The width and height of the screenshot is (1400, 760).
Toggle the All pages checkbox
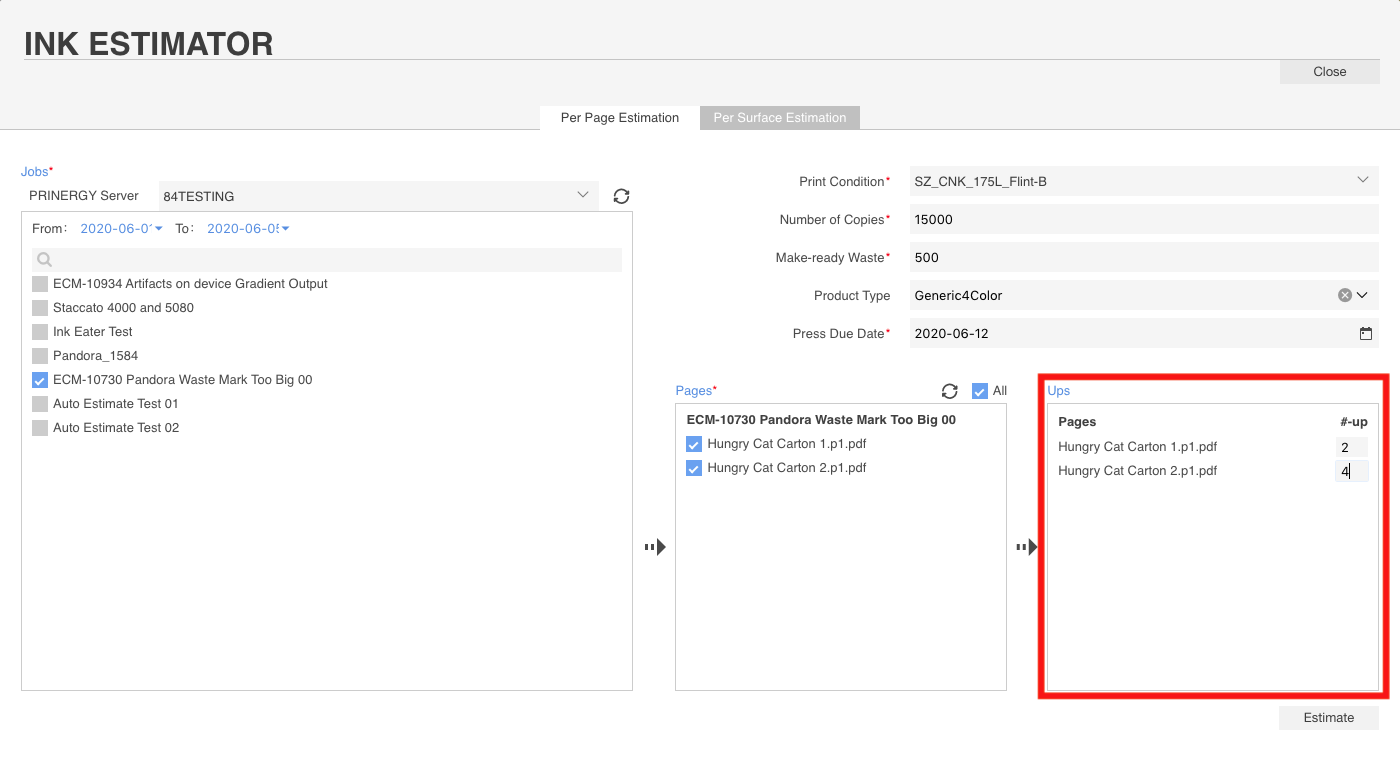pos(980,391)
